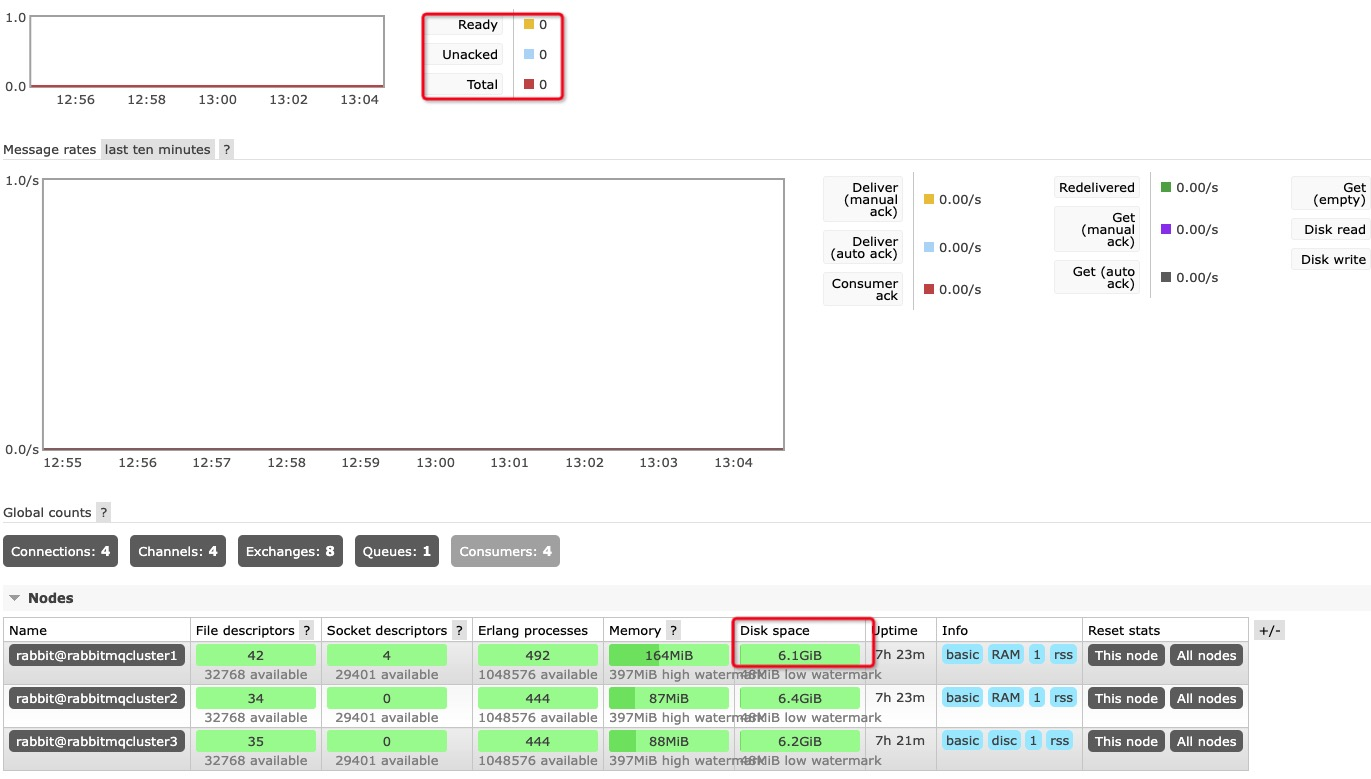The width and height of the screenshot is (1371, 779).
Task: Click the basic tag of rabbitmqcluster1
Action: pyautogui.click(x=962, y=655)
